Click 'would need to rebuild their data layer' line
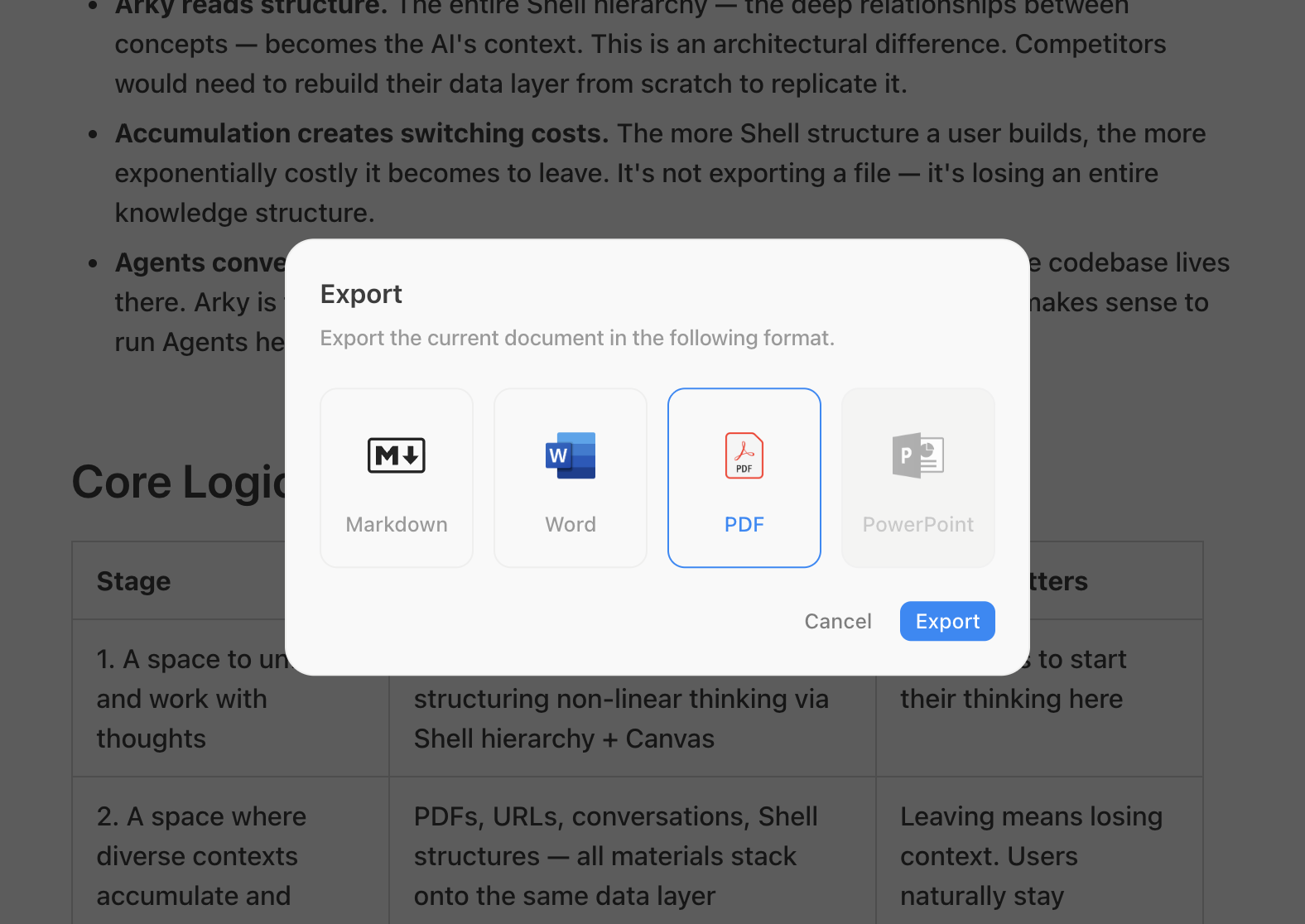 pyautogui.click(x=511, y=84)
